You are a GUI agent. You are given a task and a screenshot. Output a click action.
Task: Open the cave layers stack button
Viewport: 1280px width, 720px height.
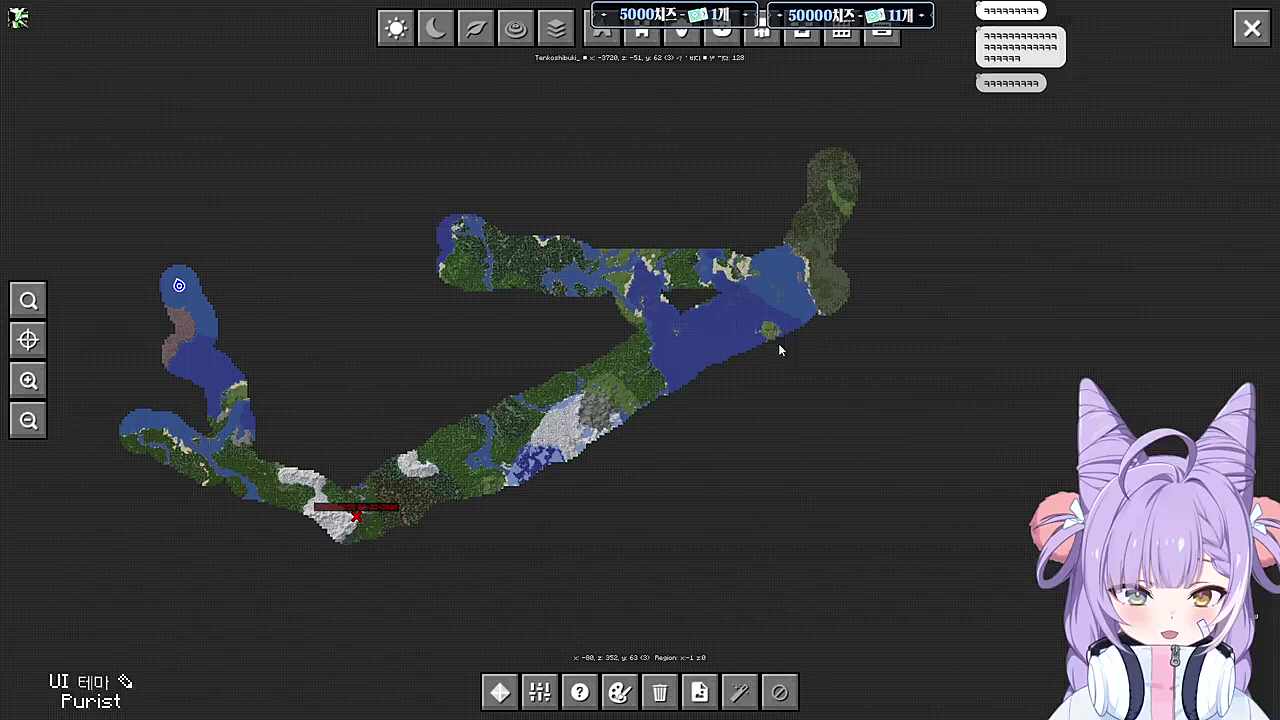pos(556,28)
